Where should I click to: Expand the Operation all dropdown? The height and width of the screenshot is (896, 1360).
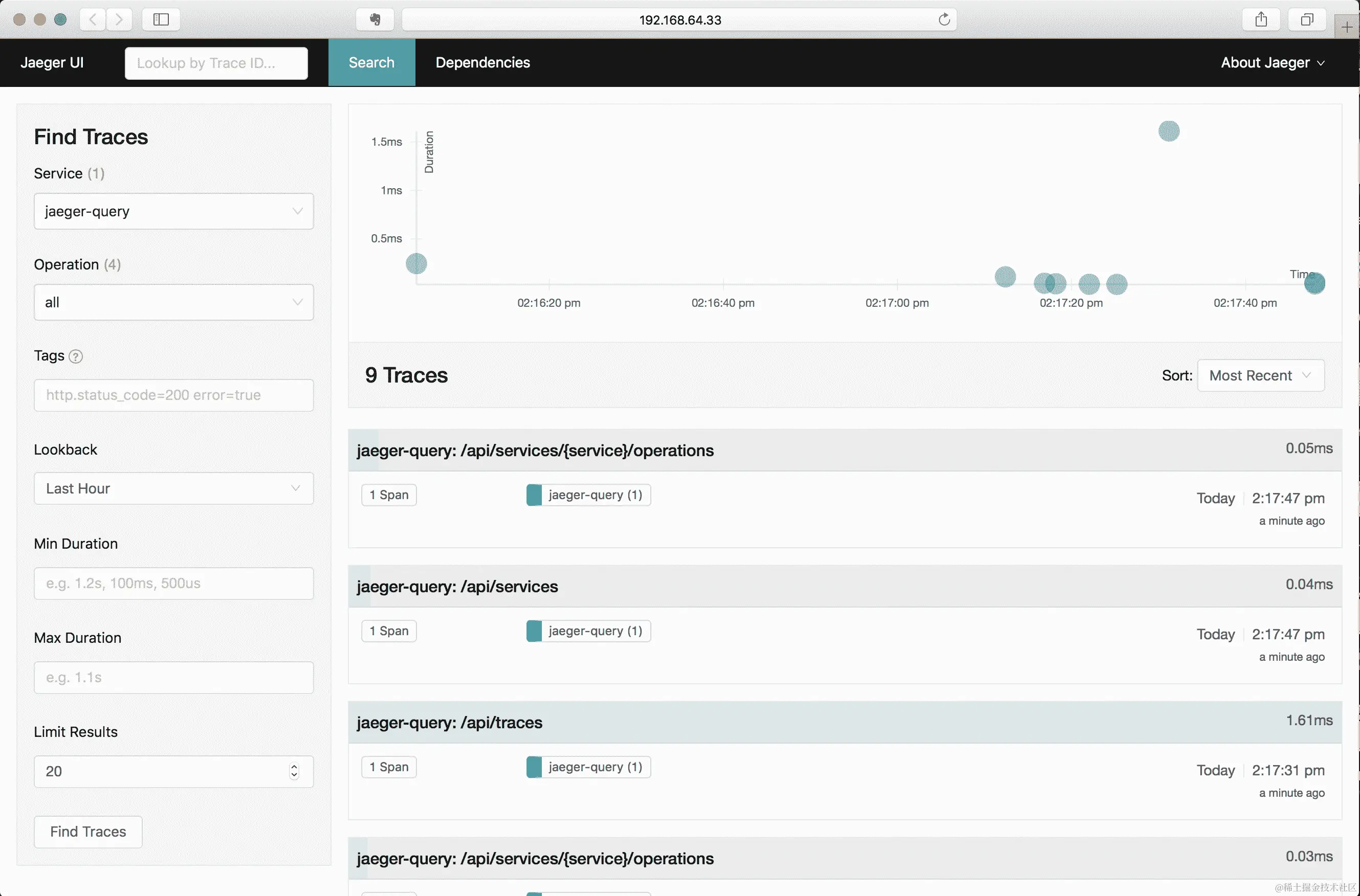point(173,302)
